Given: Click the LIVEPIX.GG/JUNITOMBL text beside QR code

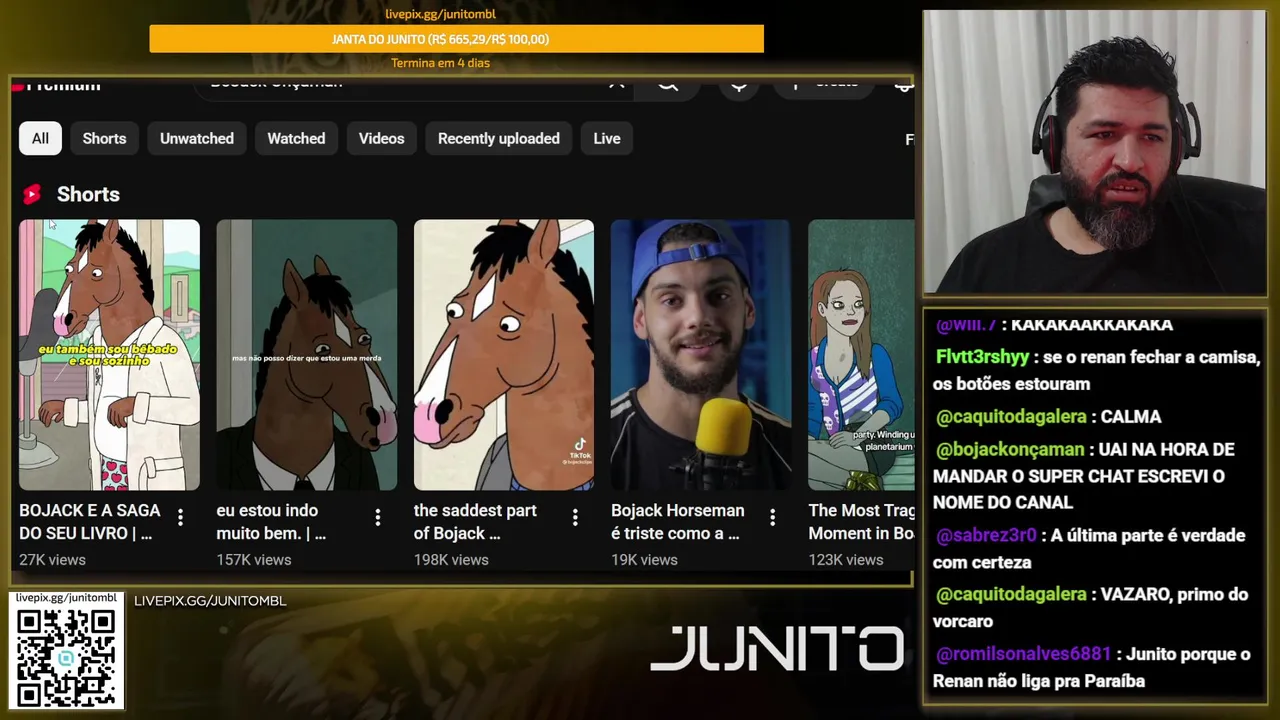Looking at the screenshot, I should 210,601.
